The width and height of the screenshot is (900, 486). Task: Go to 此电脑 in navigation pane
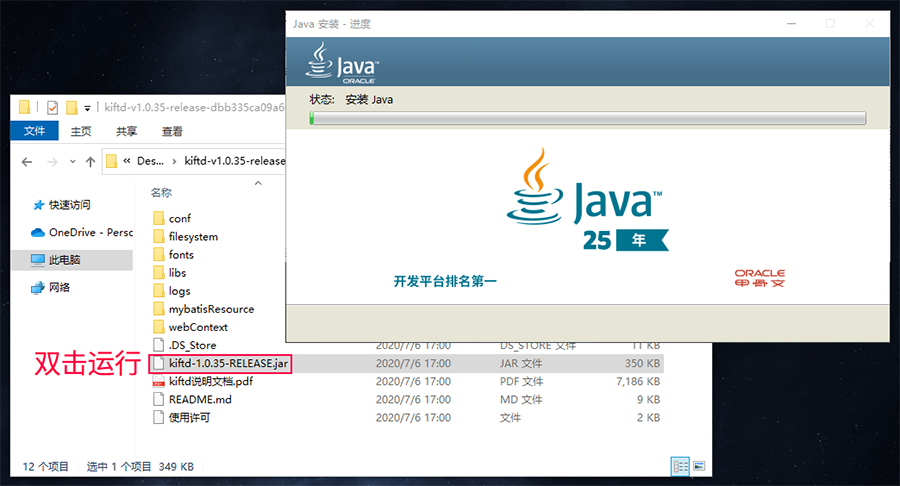point(64,259)
